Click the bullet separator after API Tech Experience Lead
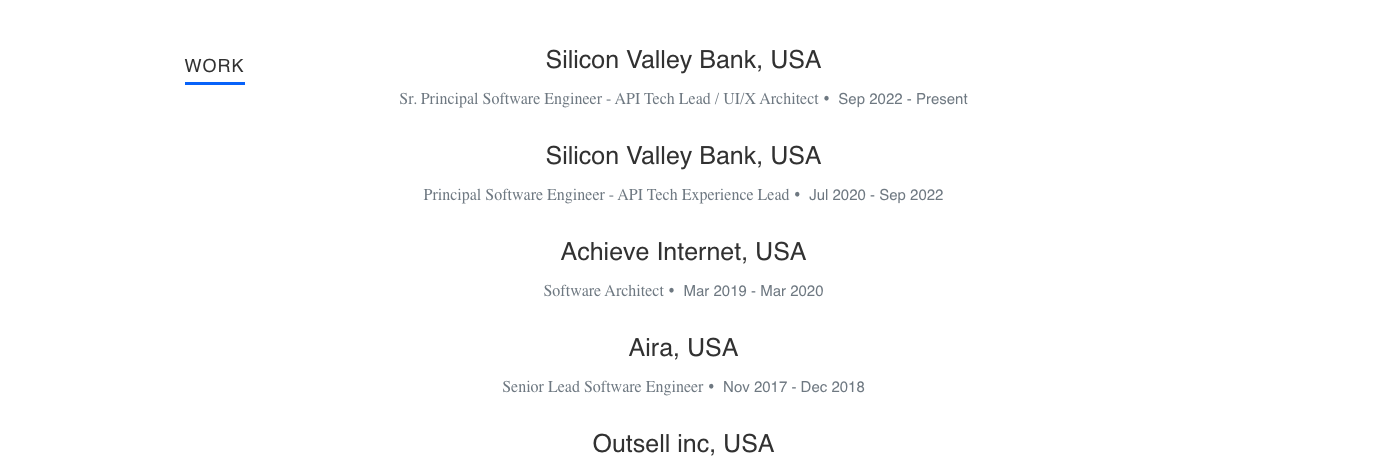The height and width of the screenshot is (464, 1377). pyautogui.click(x=797, y=195)
